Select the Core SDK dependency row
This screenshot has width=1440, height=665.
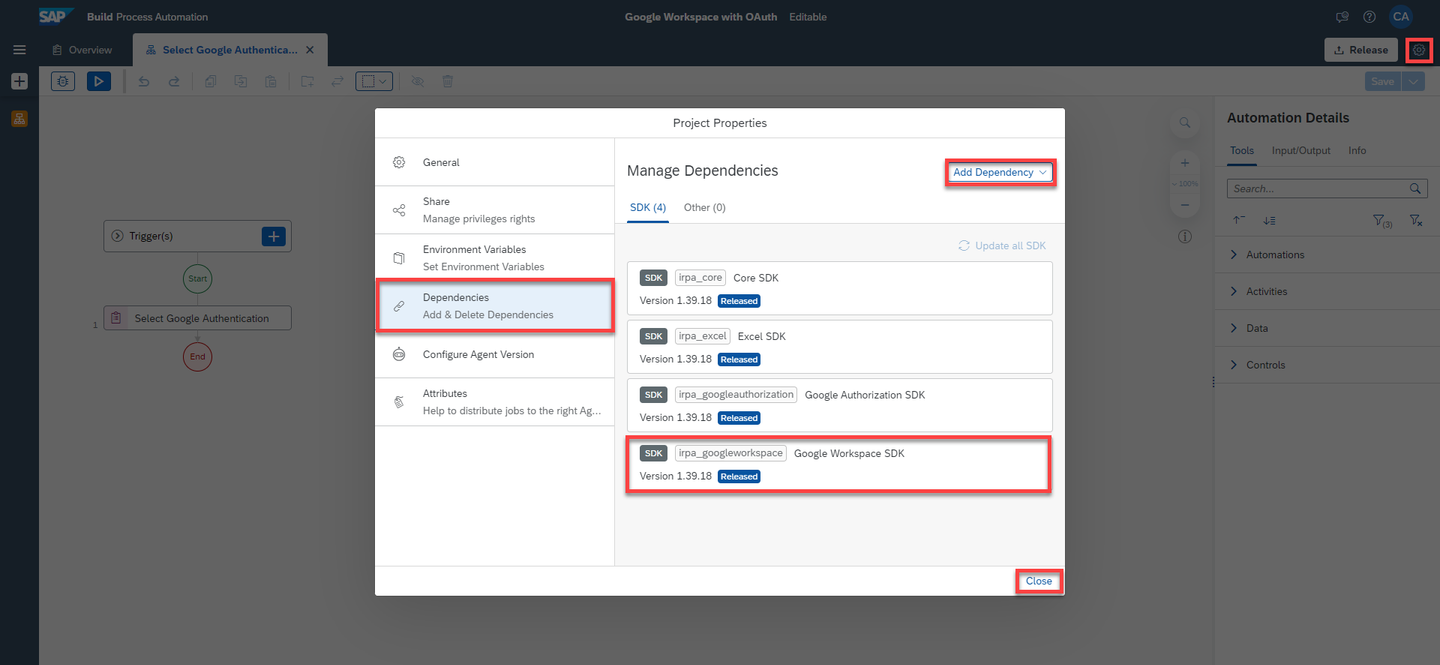840,289
